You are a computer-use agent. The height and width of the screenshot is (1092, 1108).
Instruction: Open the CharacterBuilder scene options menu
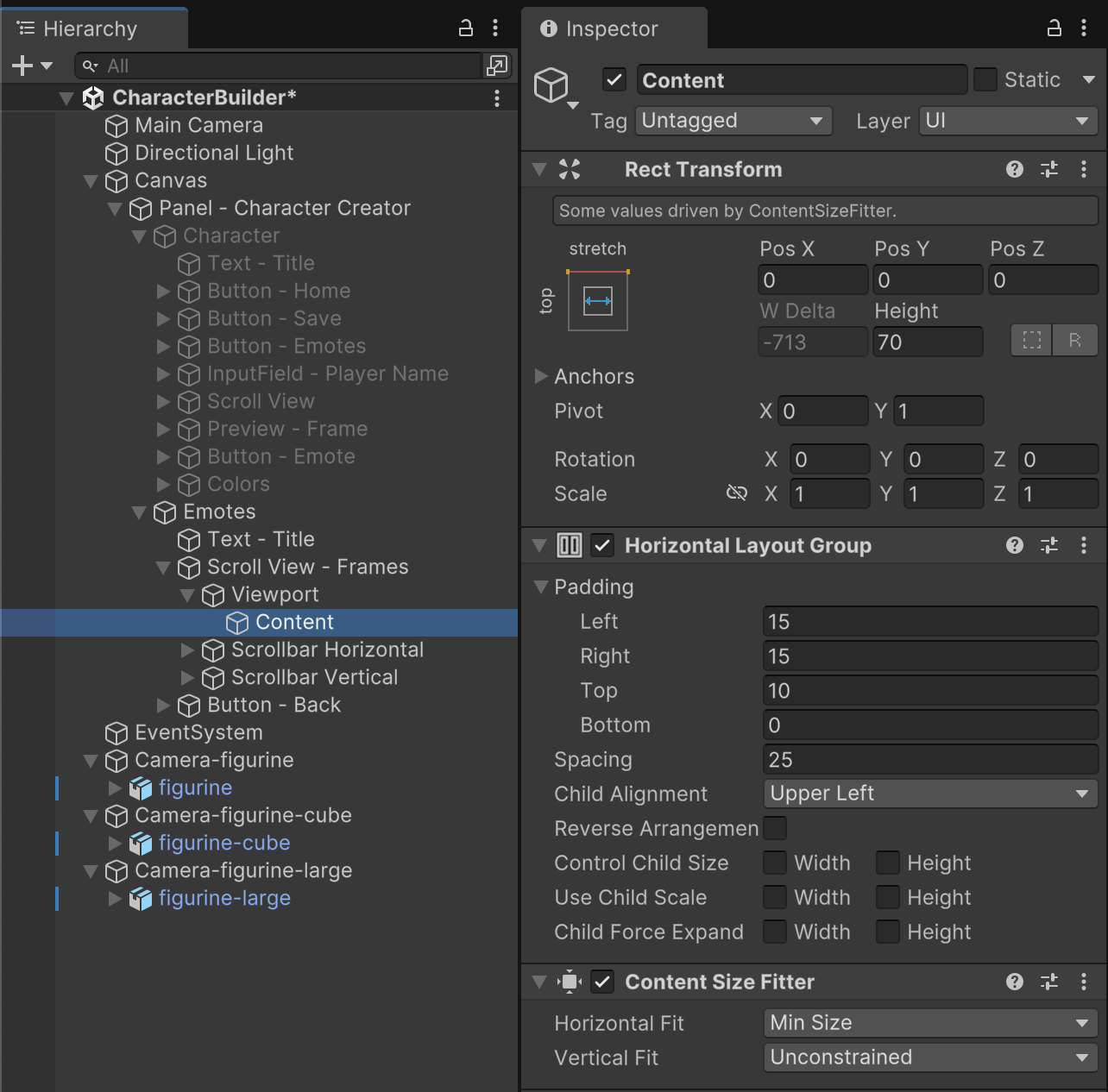tap(497, 98)
